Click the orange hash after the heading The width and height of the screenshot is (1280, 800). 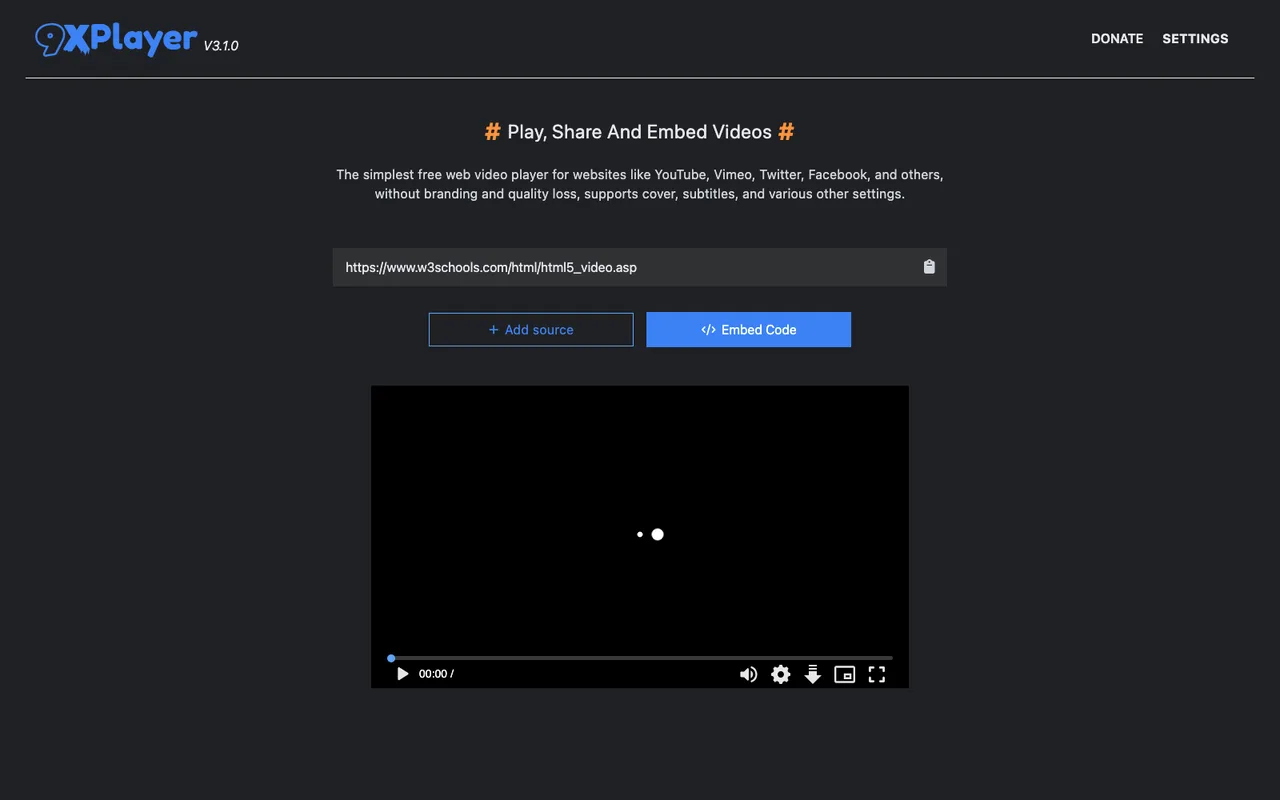pos(786,131)
